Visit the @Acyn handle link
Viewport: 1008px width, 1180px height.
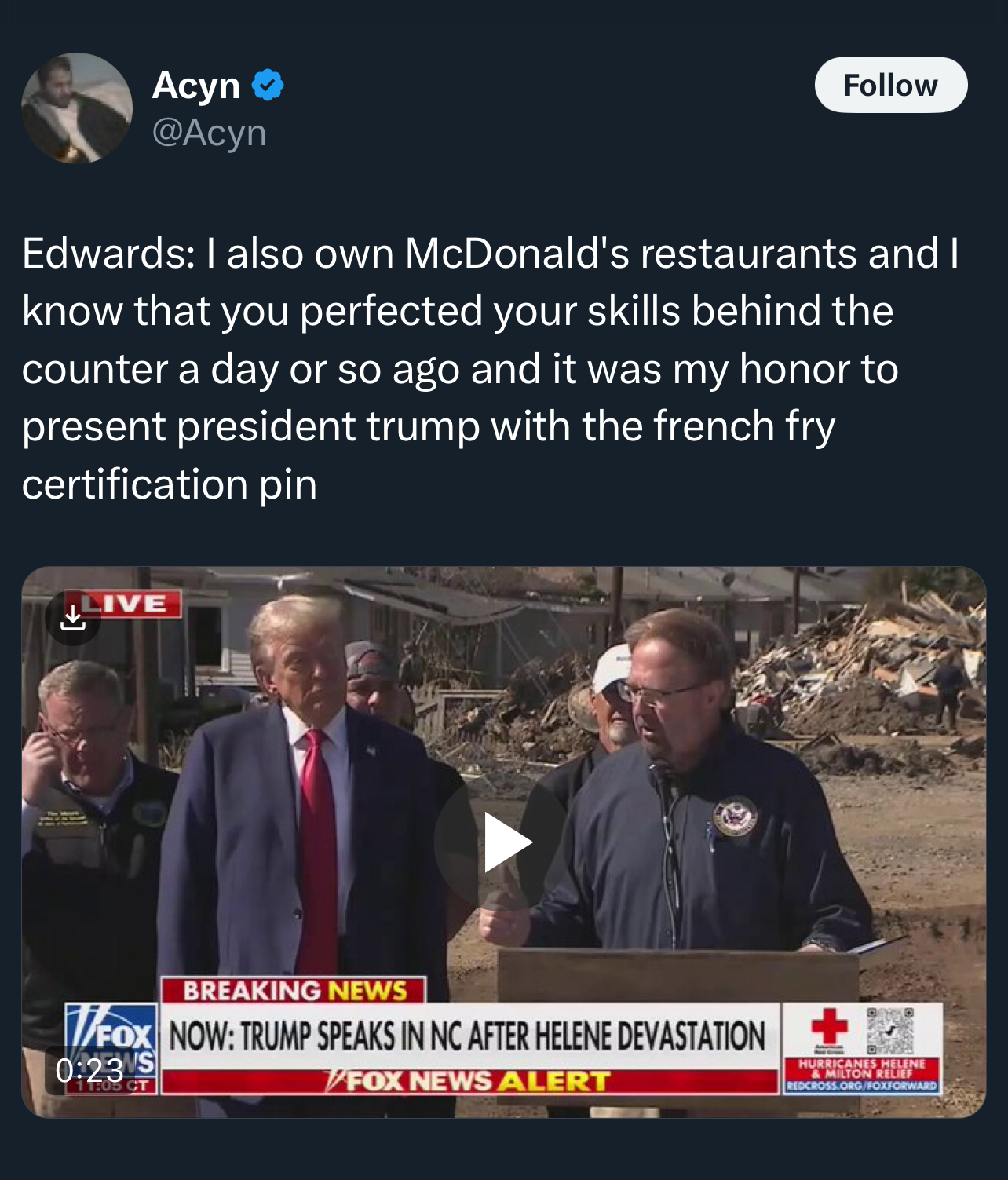[209, 133]
